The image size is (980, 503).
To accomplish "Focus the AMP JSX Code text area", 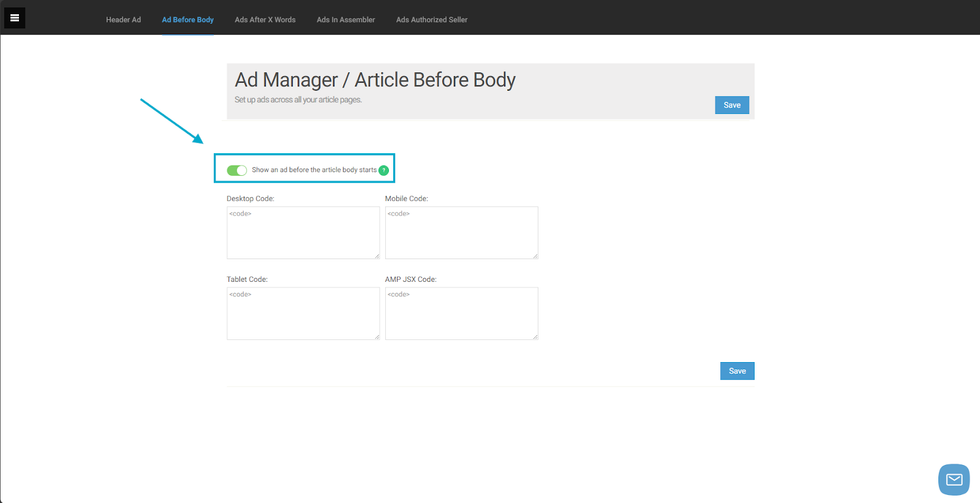I will tap(461, 313).
